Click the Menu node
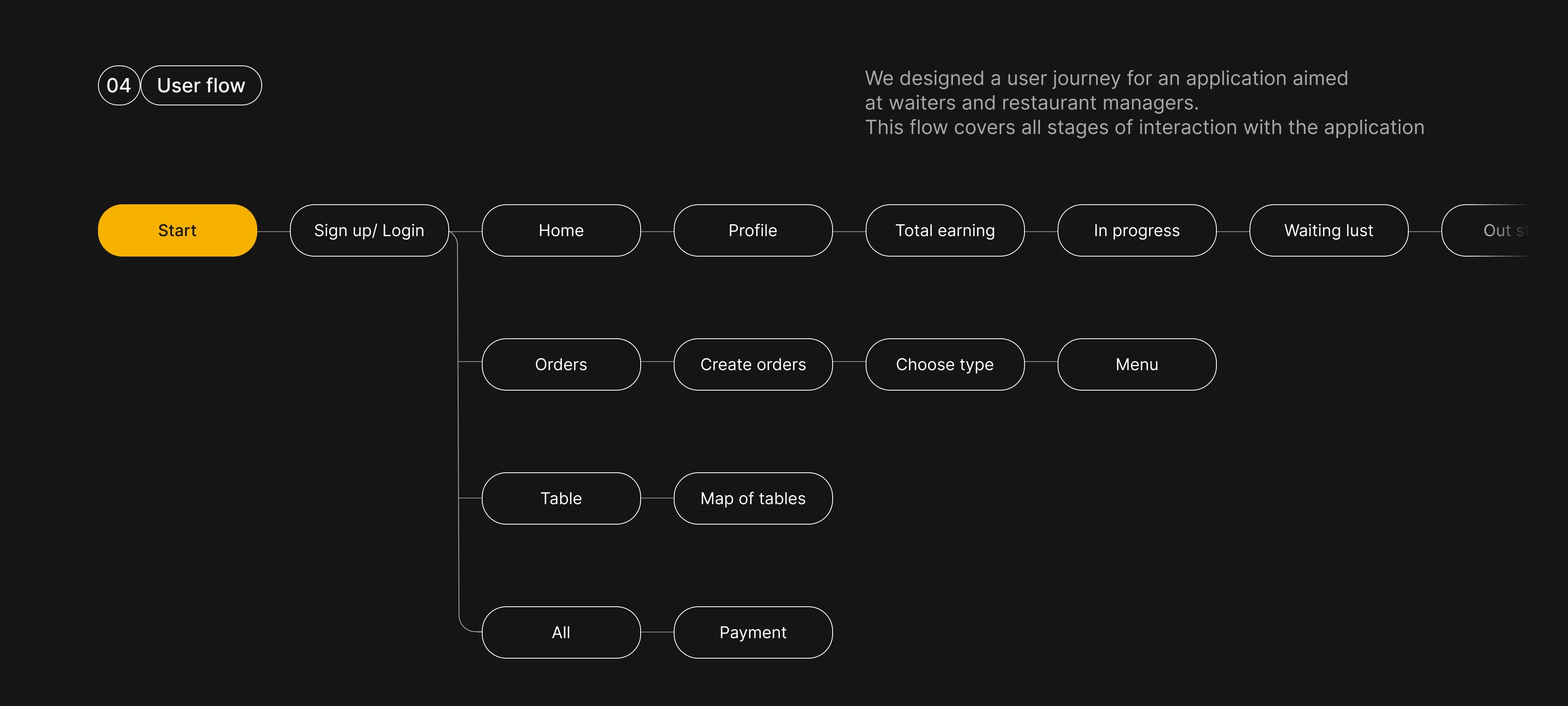Image resolution: width=1568 pixels, height=706 pixels. point(1136,364)
